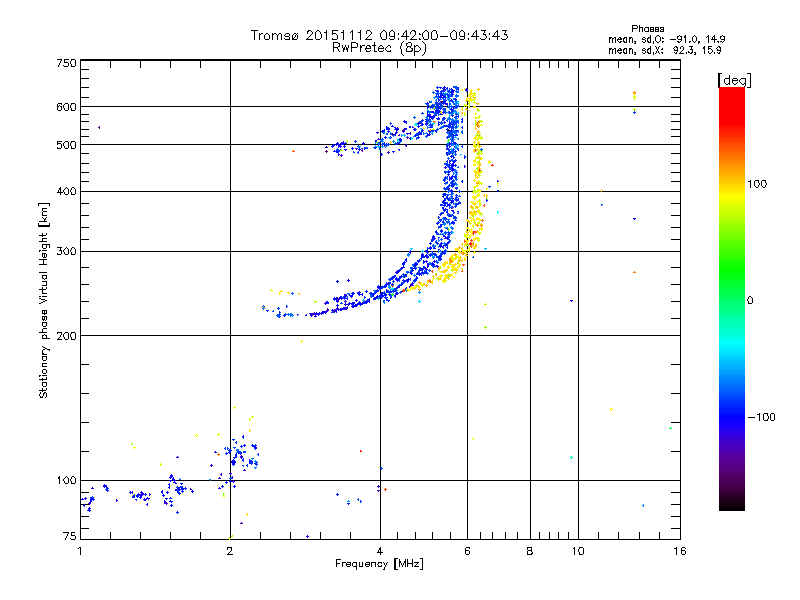Screen dimensions: 800x600
Task: Click the y-axis tick label '200'
Action: pos(66,336)
